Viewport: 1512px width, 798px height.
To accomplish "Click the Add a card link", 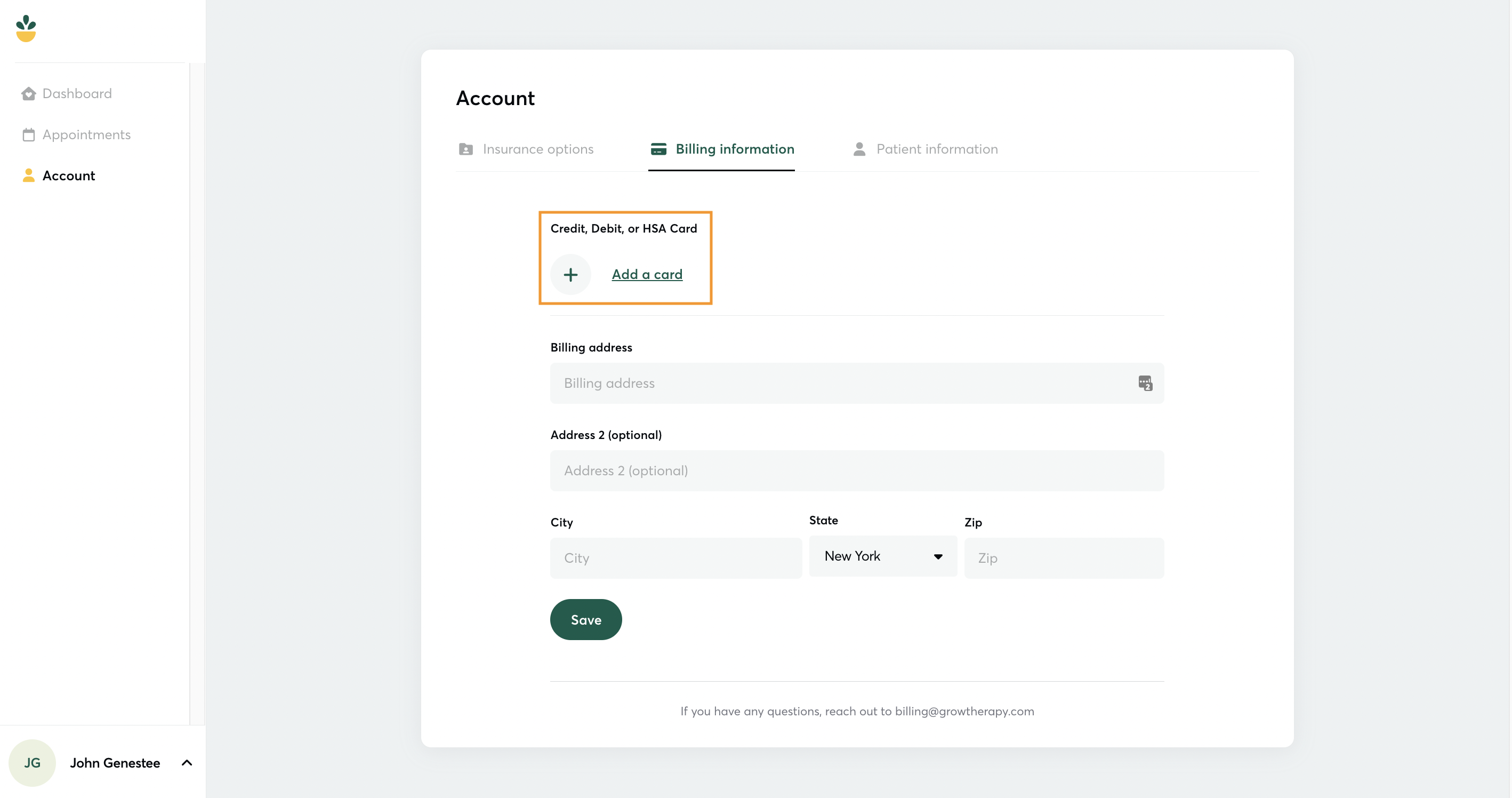I will (646, 275).
